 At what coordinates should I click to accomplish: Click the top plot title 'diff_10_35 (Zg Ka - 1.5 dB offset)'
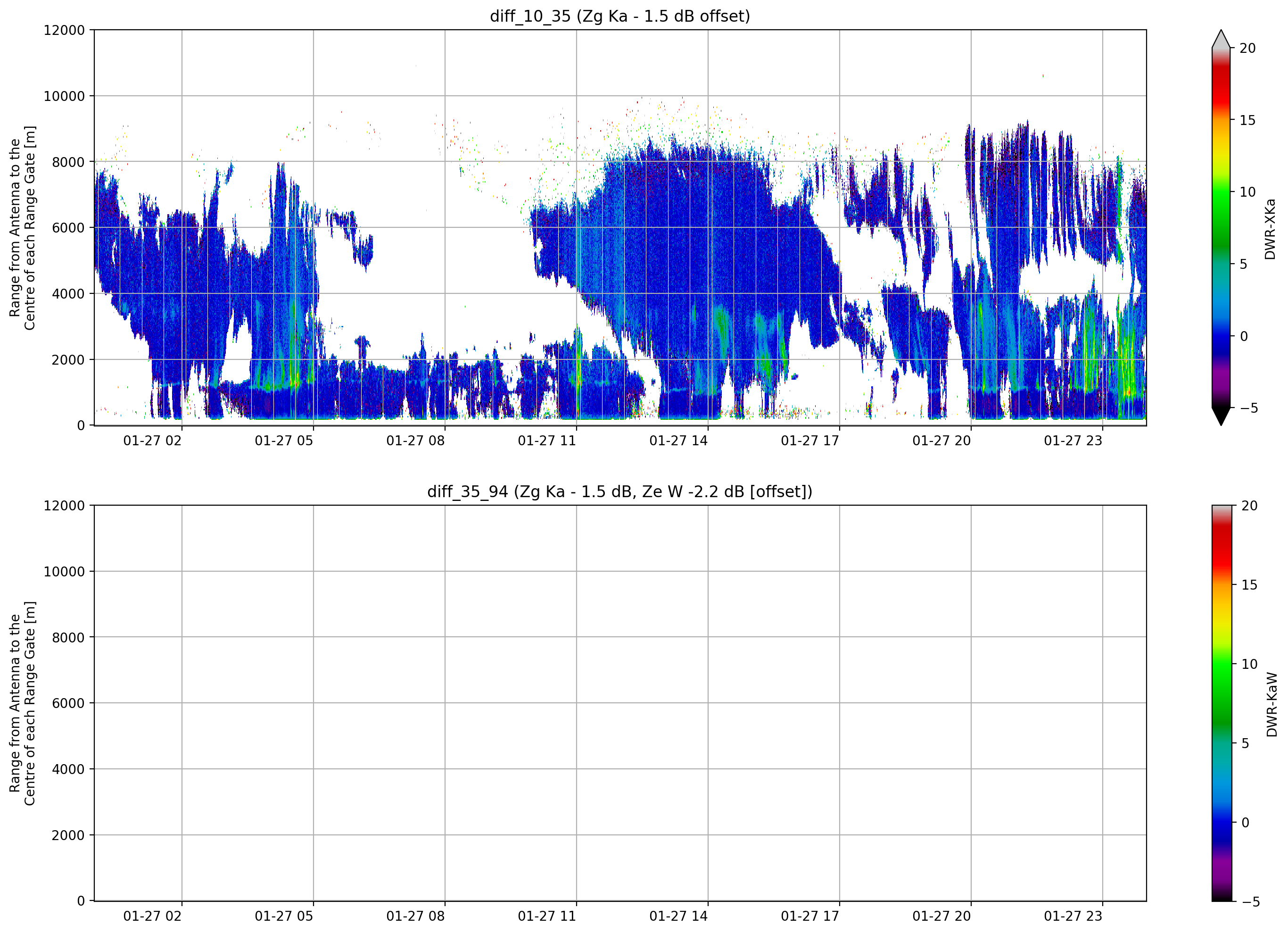[620, 16]
